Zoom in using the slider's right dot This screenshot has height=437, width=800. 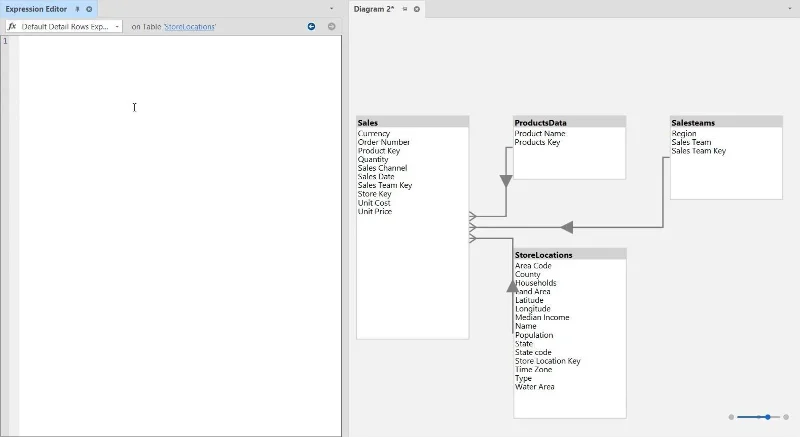tap(786, 417)
